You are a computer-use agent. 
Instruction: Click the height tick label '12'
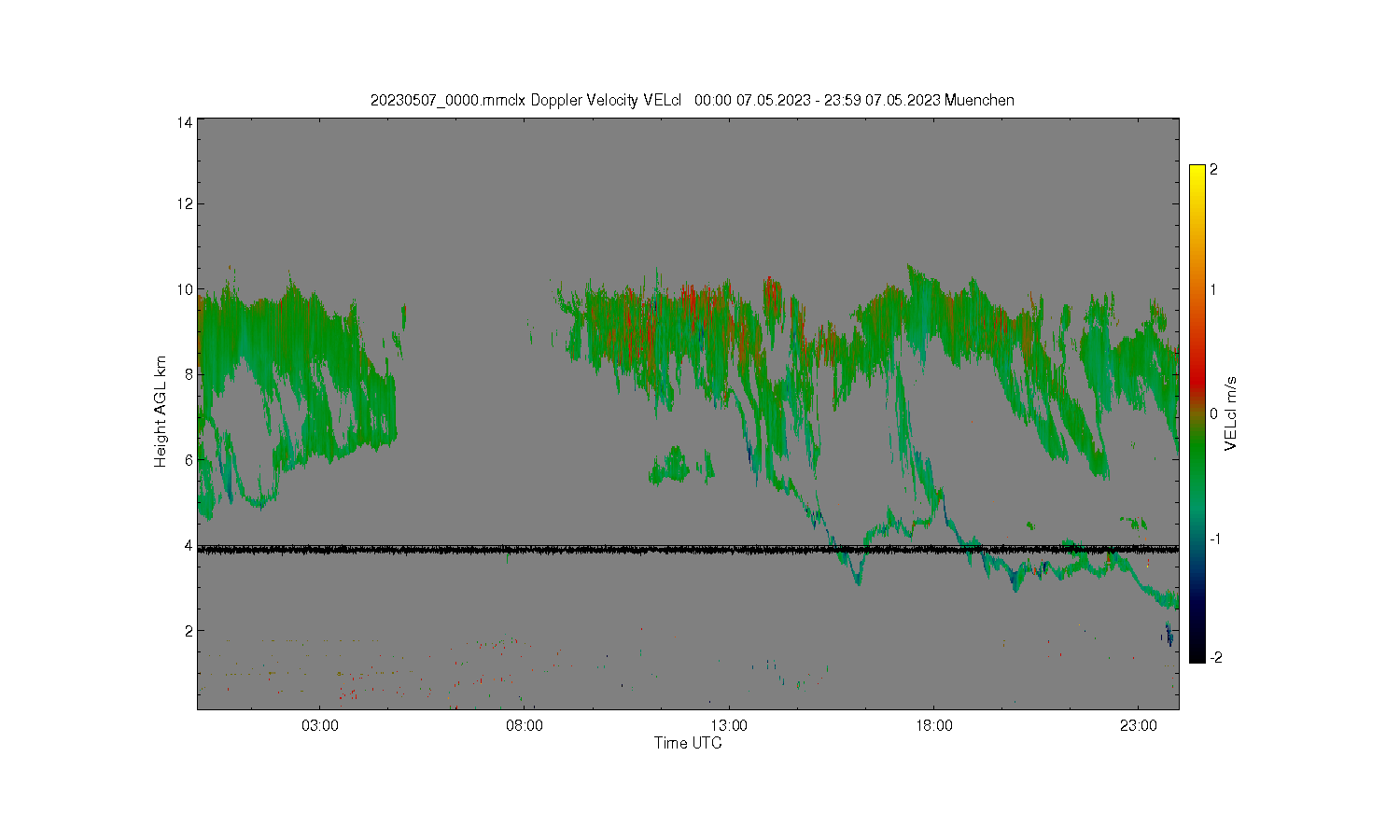click(185, 203)
